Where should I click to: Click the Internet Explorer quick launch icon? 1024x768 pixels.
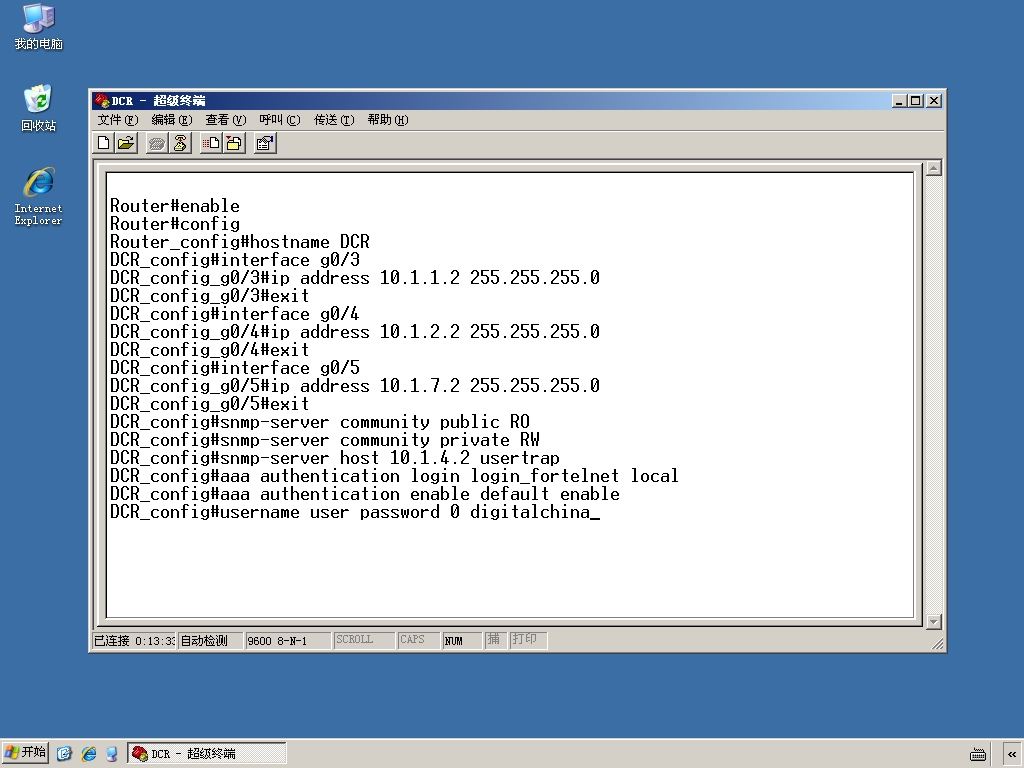click(88, 754)
